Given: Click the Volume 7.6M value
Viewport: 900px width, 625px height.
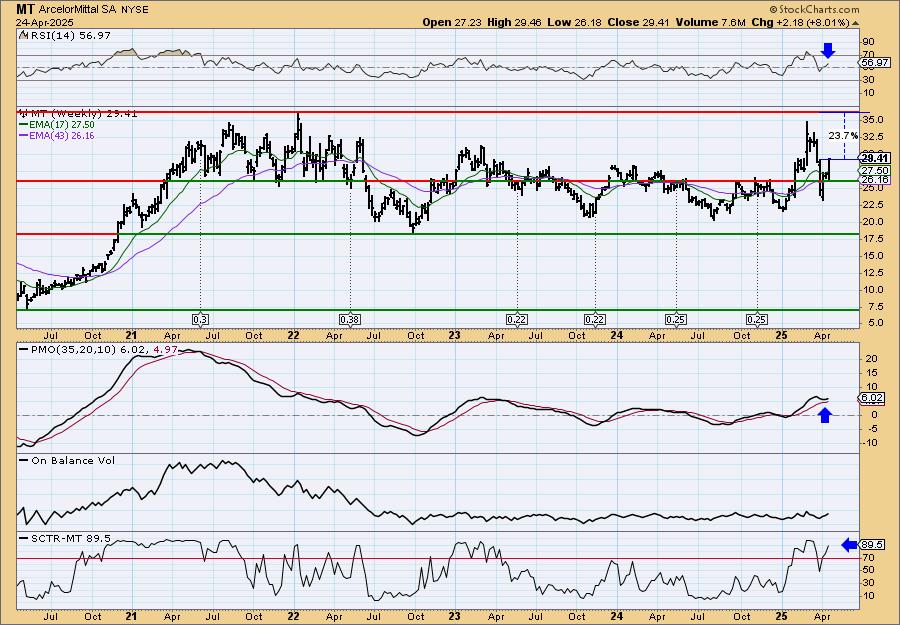Looking at the screenshot, I should pos(710,22).
